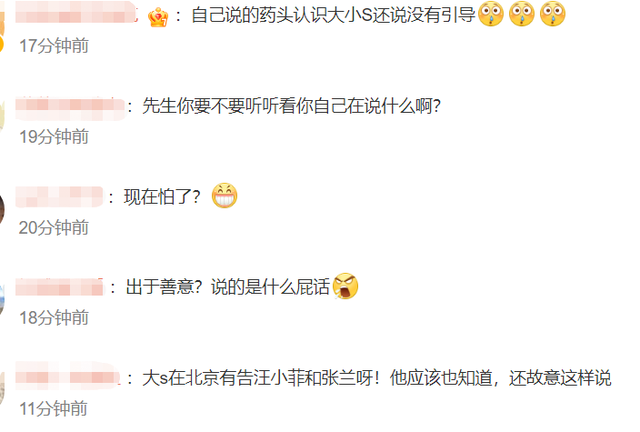The image size is (640, 432).
Task: Select comment text 现在怕了?
Action: coord(162,197)
